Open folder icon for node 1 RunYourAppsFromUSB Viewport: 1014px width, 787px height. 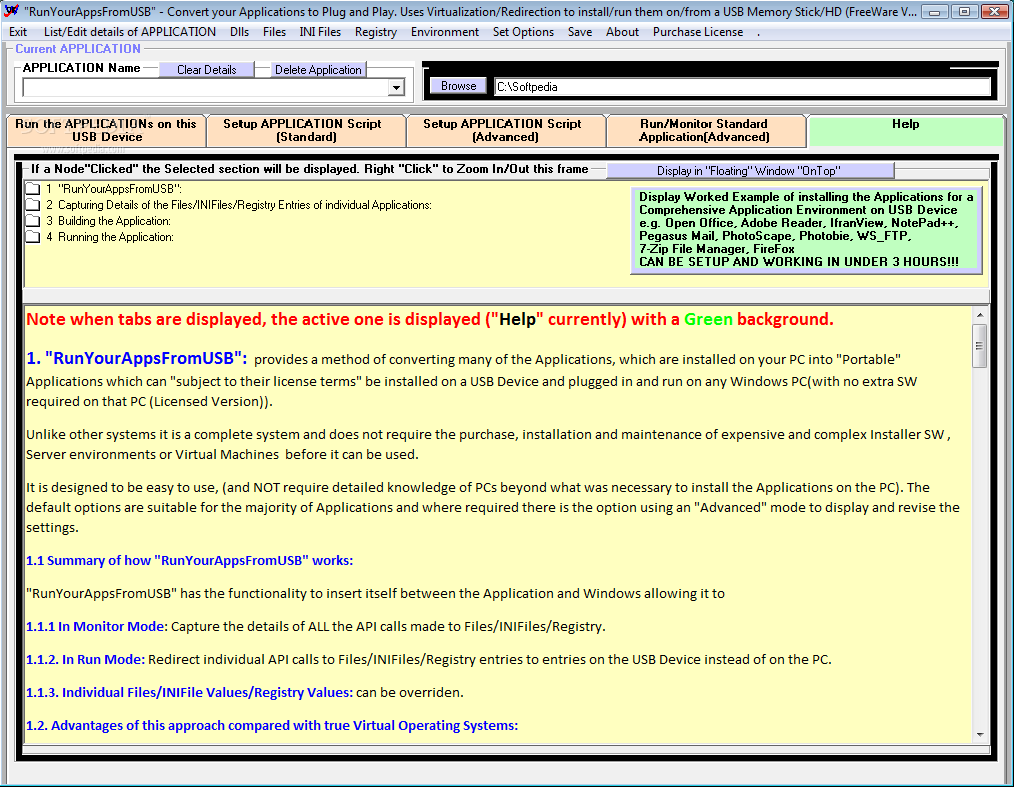[x=33, y=189]
